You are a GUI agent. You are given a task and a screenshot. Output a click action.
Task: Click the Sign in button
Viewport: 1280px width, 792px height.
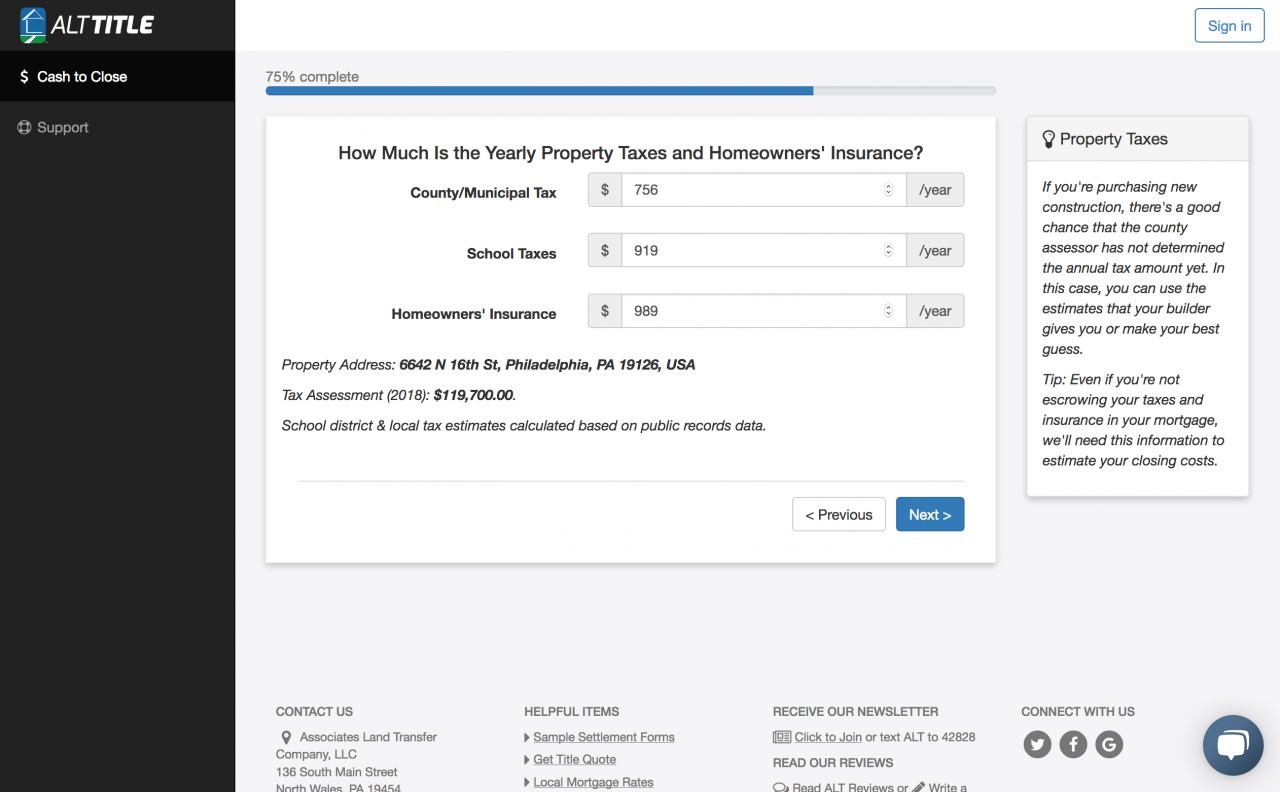[1229, 25]
